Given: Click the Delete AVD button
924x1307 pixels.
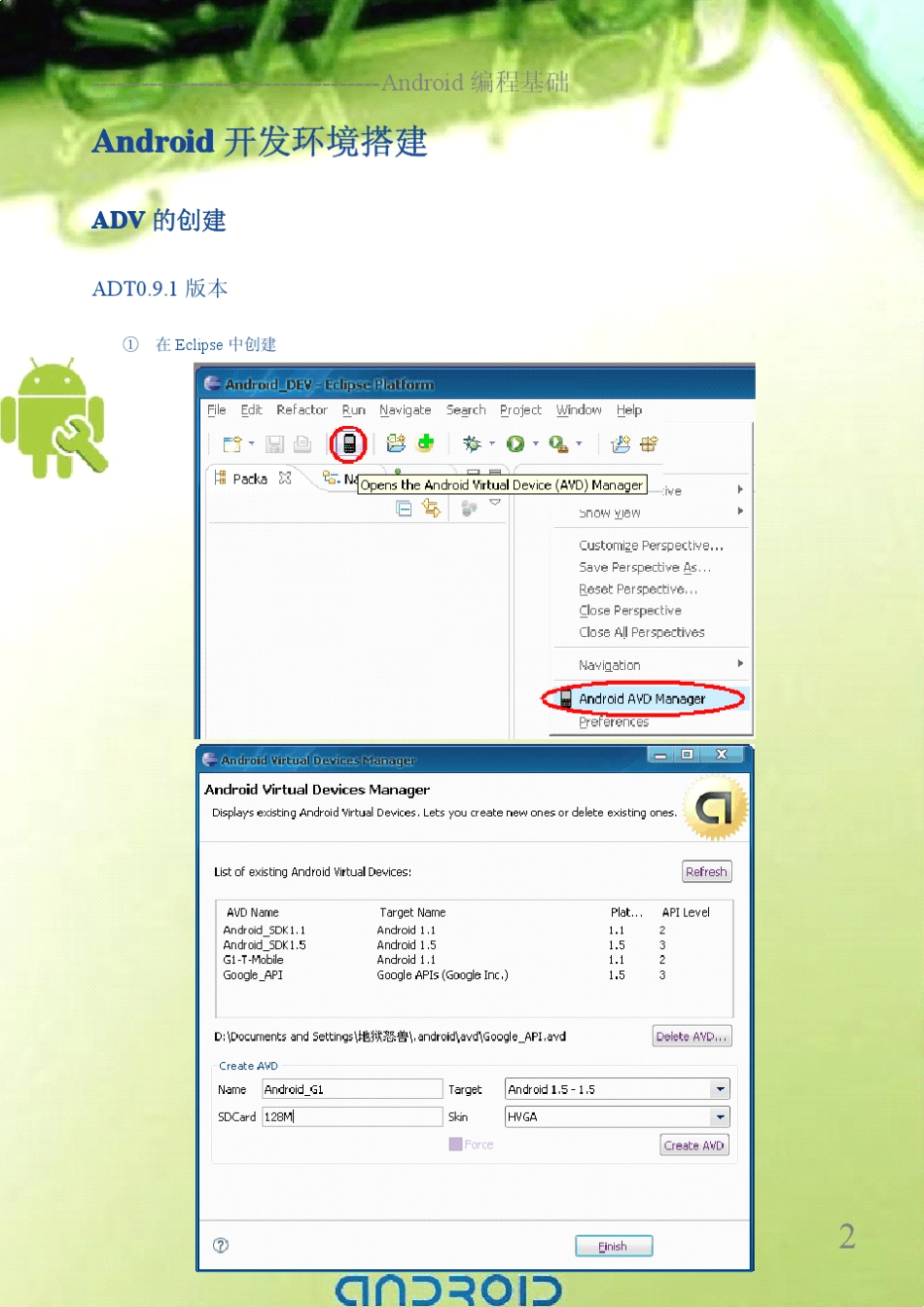Looking at the screenshot, I should [x=692, y=1037].
